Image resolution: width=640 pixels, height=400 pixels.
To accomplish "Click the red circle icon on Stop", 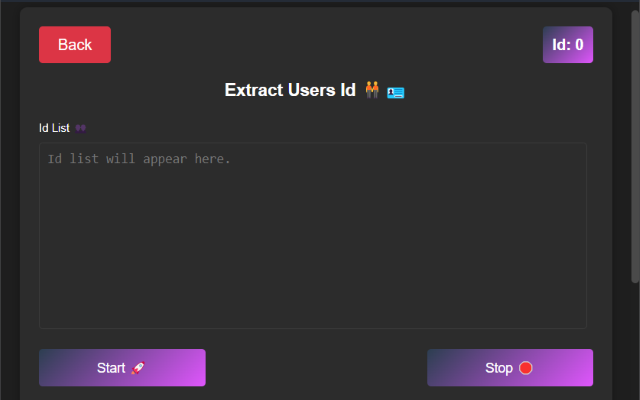I will coord(525,368).
